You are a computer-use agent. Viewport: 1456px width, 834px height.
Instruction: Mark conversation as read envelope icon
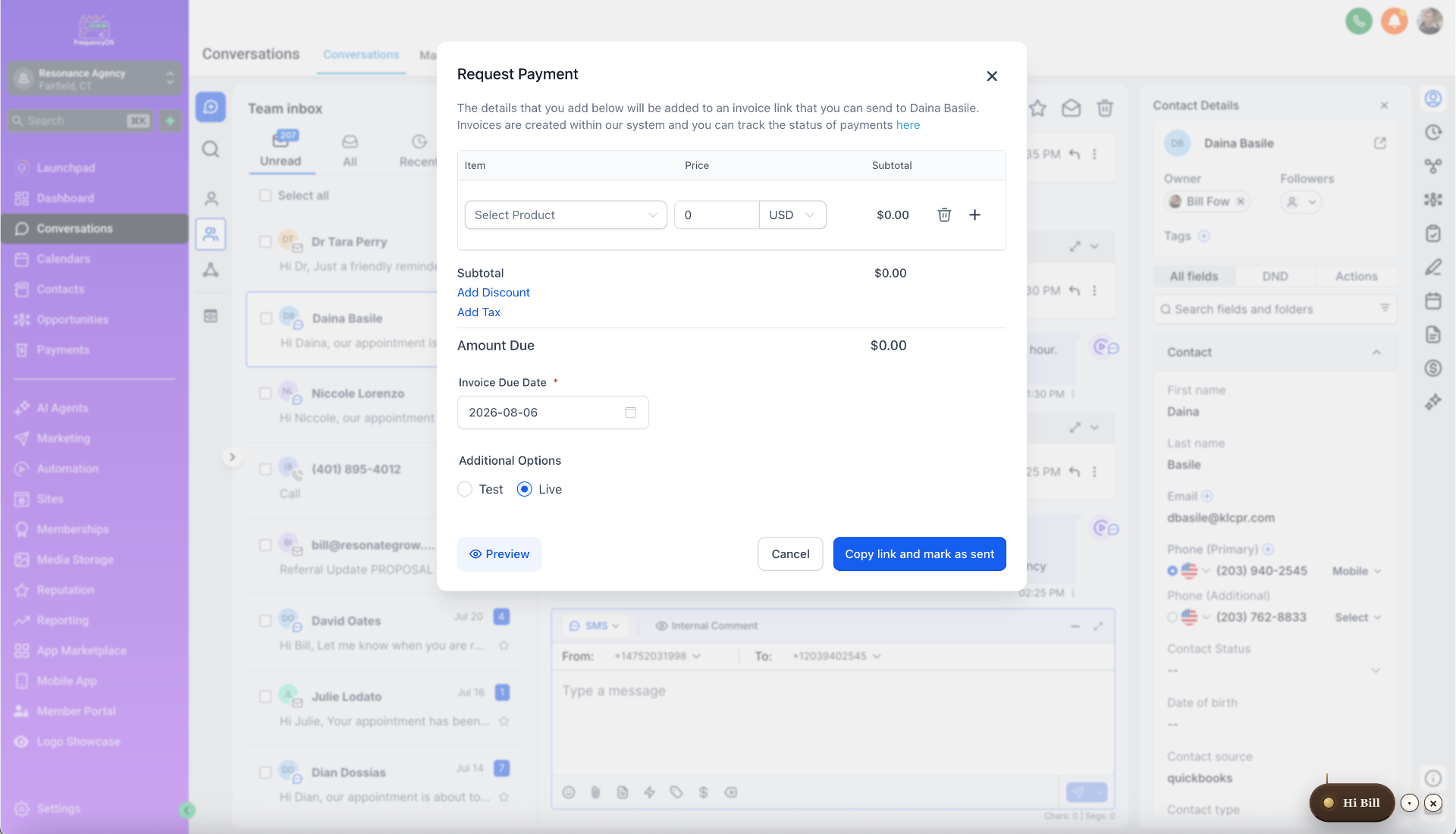(1071, 108)
